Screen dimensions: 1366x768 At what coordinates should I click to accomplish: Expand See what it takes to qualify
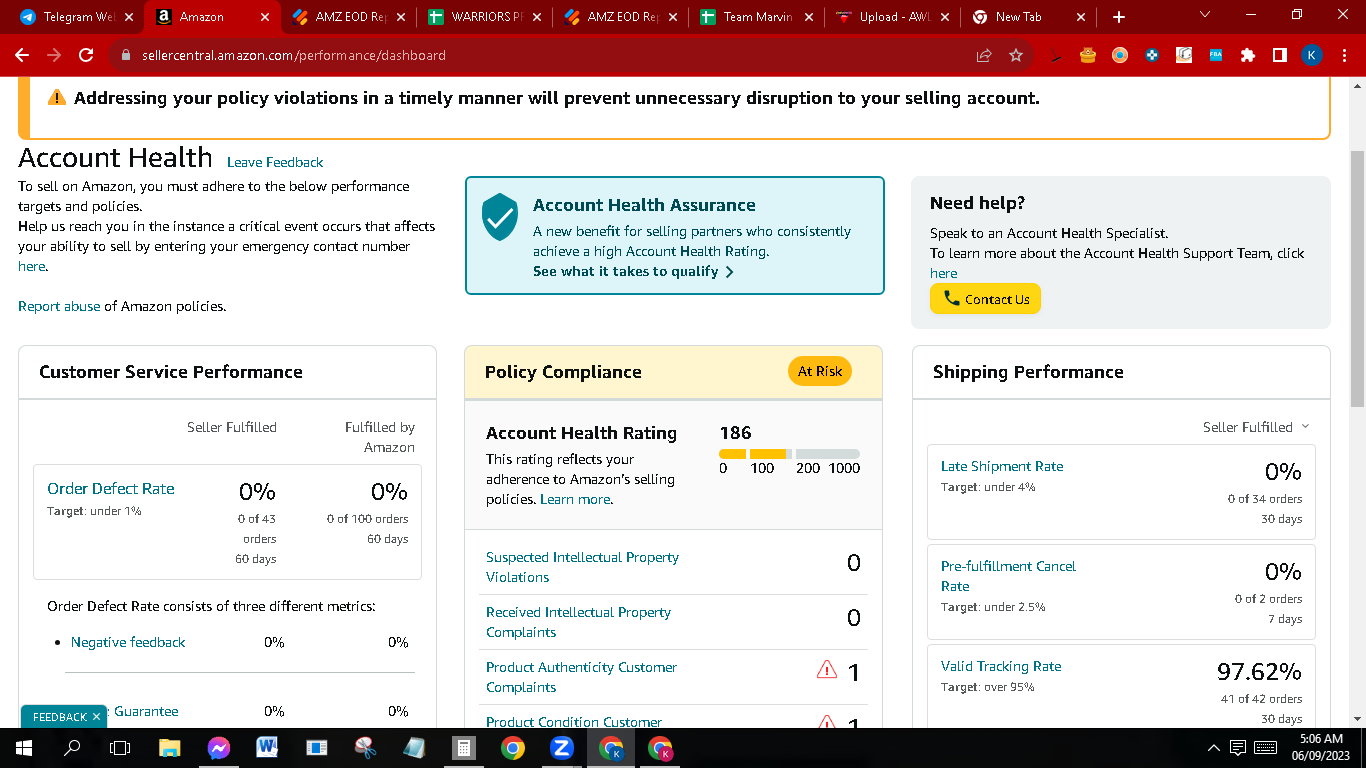coord(633,272)
